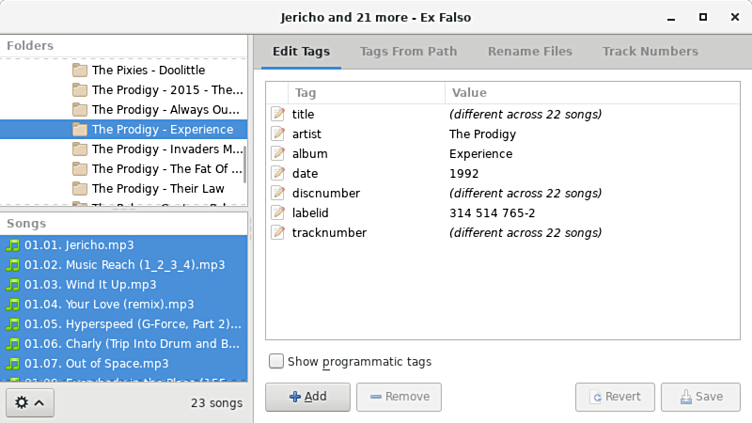752x423 pixels.
Task: Click the Save button
Action: point(700,396)
